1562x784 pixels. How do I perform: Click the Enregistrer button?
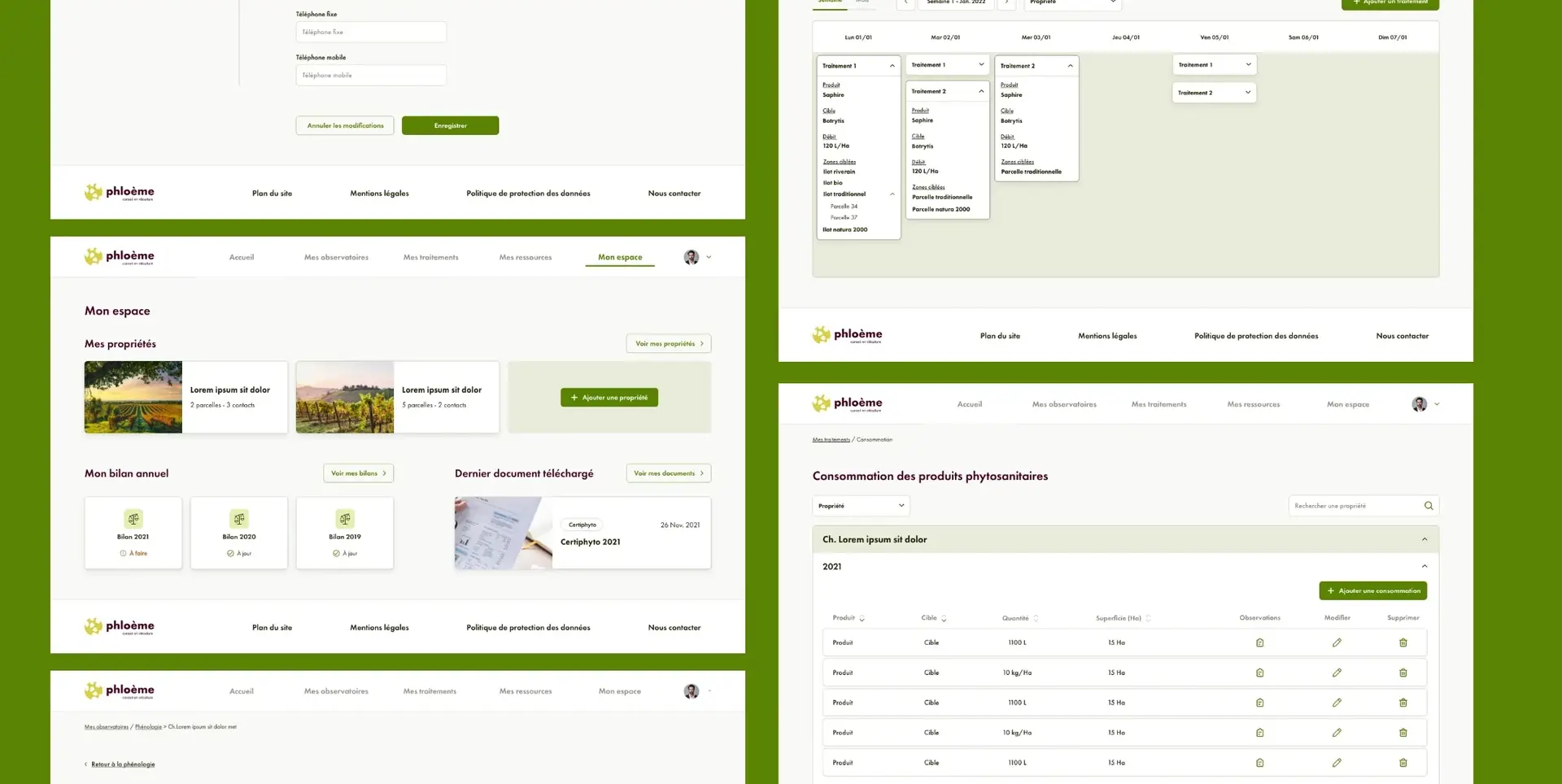tap(450, 125)
